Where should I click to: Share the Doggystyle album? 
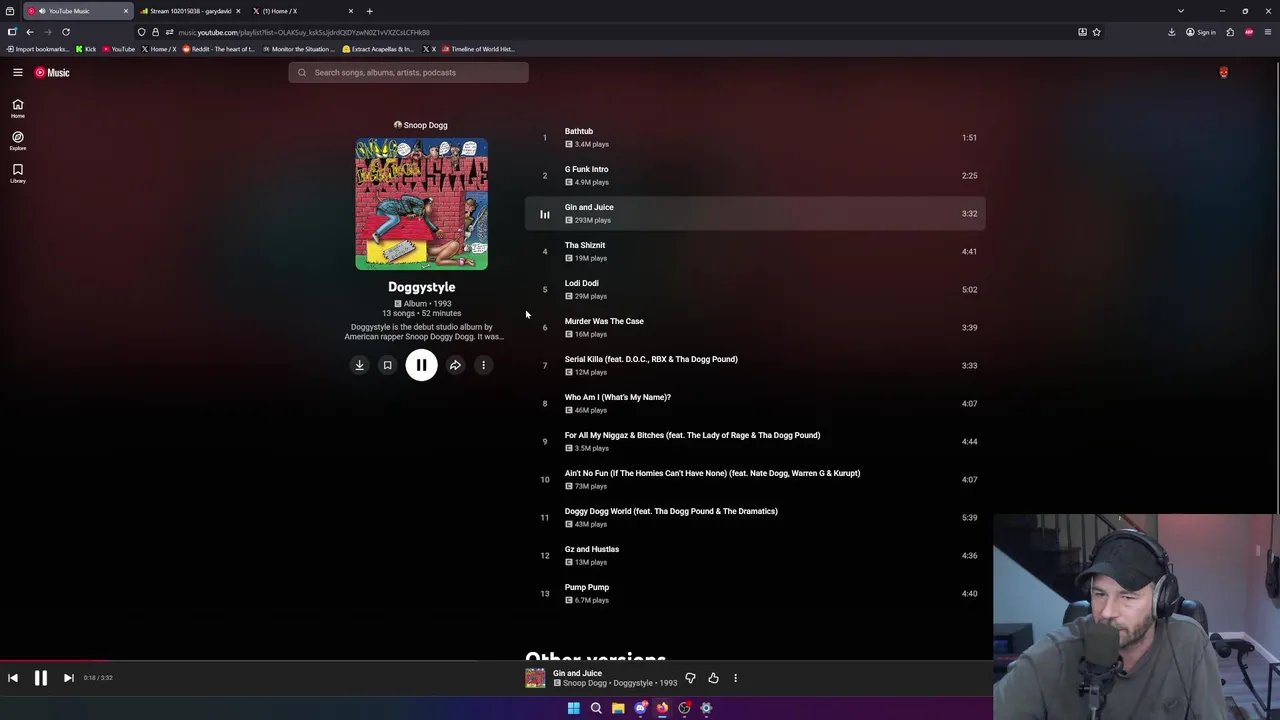(455, 365)
